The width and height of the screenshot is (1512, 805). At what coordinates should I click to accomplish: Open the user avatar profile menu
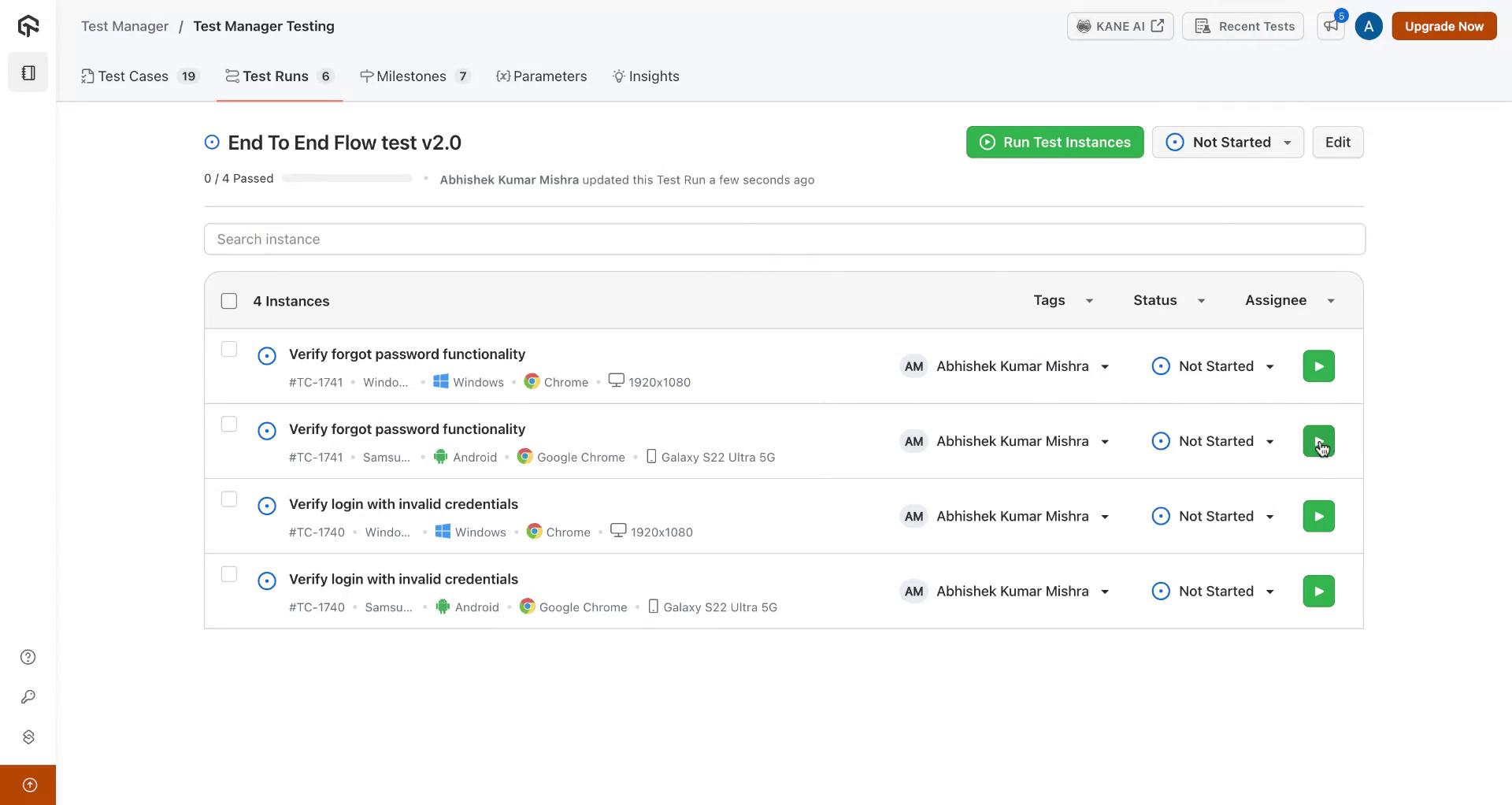1369,26
